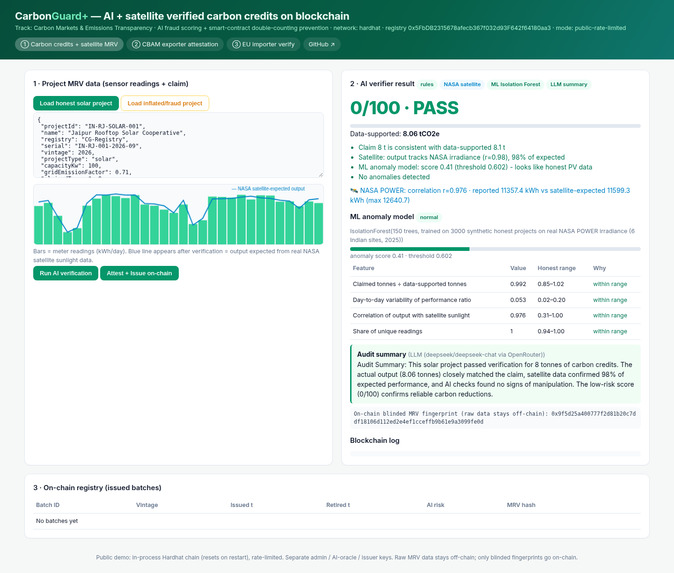Click the 'Share of unique readings' row
Image resolution: width=674 pixels, height=573 pixels.
coord(495,331)
